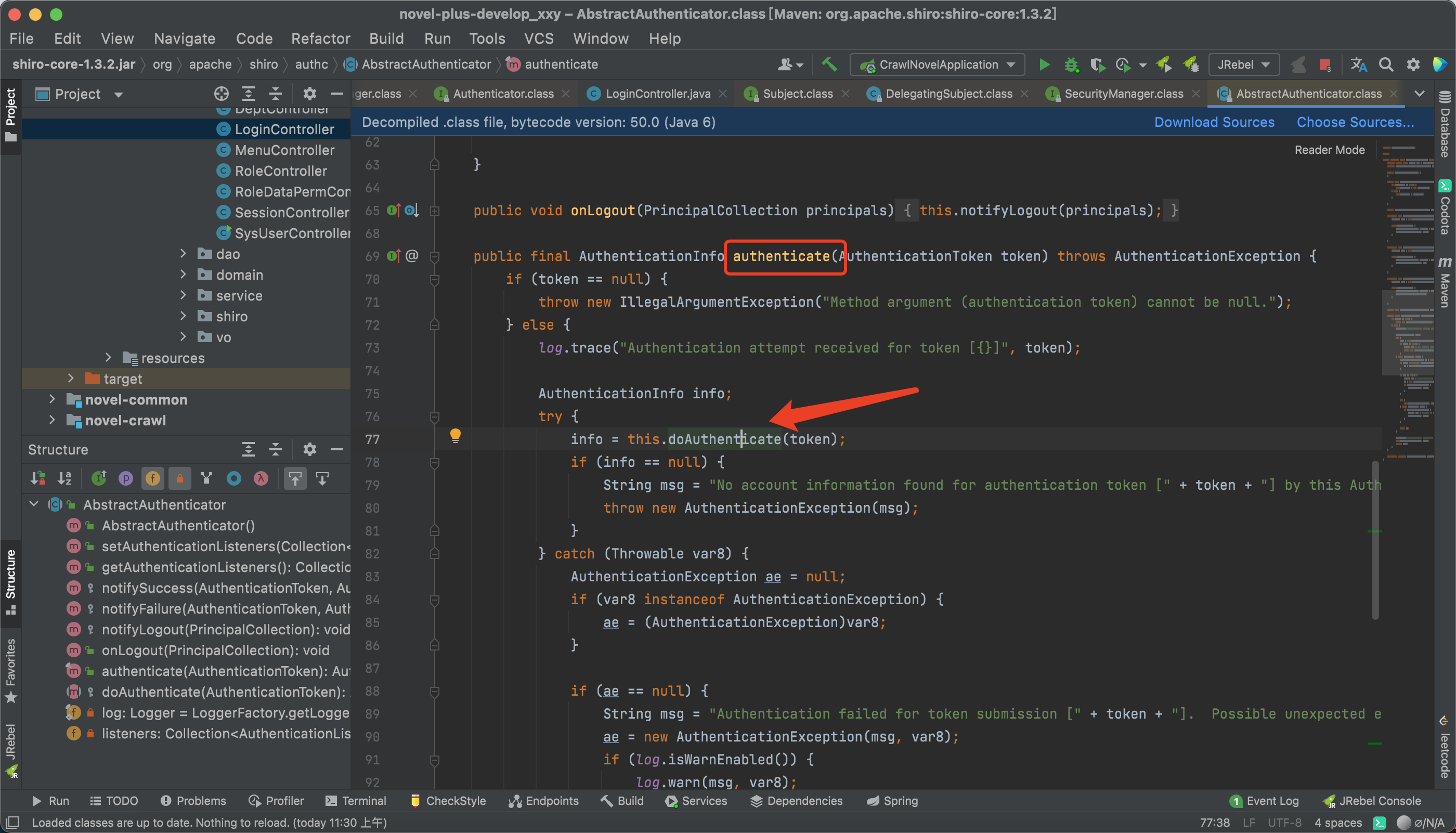The width and height of the screenshot is (1456, 833).
Task: Click the intention lightbulb on line 77
Action: click(456, 436)
